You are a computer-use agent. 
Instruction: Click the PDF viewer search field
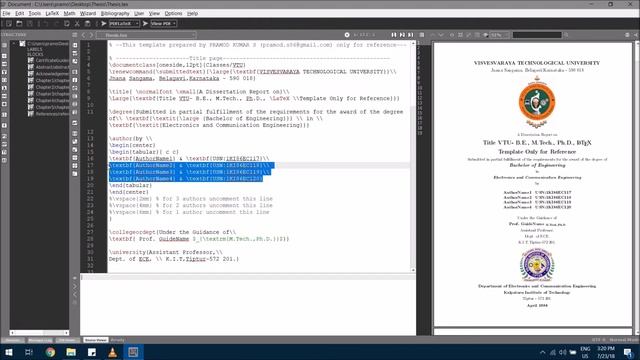pos(537,35)
